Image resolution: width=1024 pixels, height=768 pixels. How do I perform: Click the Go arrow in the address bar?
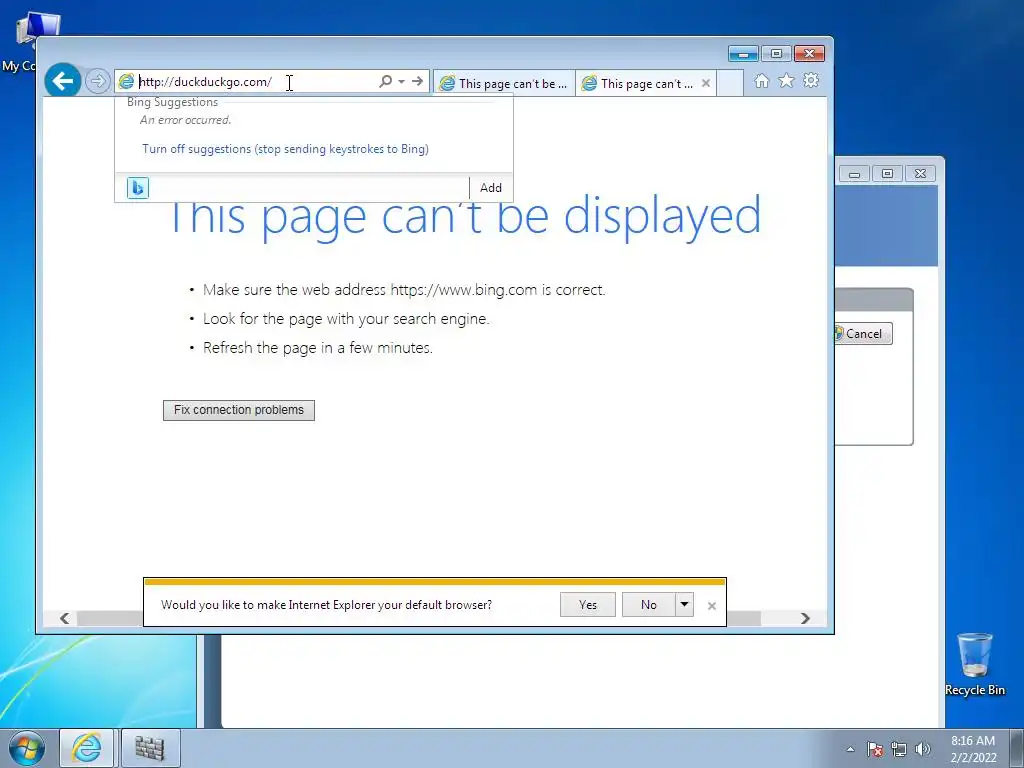tap(417, 81)
